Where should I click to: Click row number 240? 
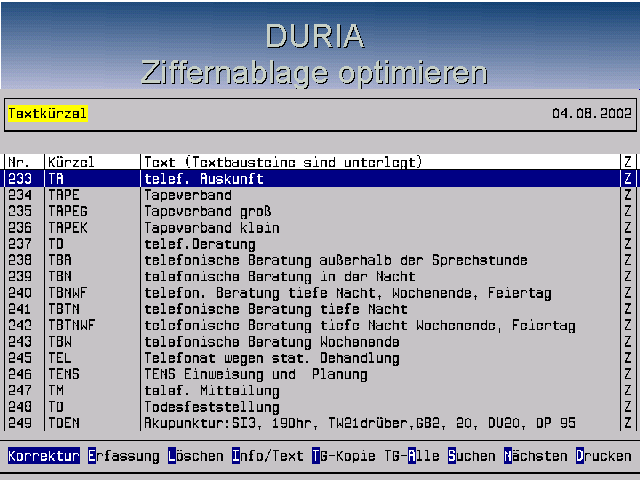20,293
